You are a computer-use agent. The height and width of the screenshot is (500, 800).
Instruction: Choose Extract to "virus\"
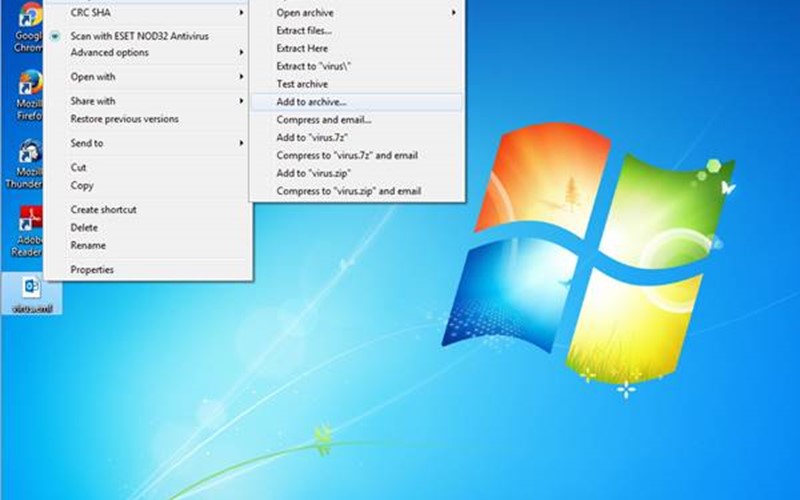pyautogui.click(x=357, y=66)
